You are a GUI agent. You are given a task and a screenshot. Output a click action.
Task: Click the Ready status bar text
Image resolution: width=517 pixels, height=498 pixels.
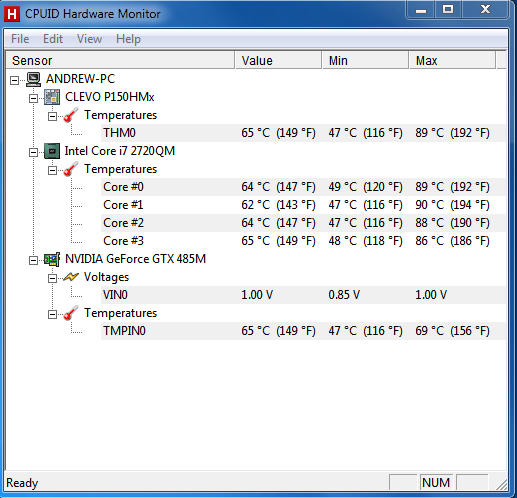22,483
